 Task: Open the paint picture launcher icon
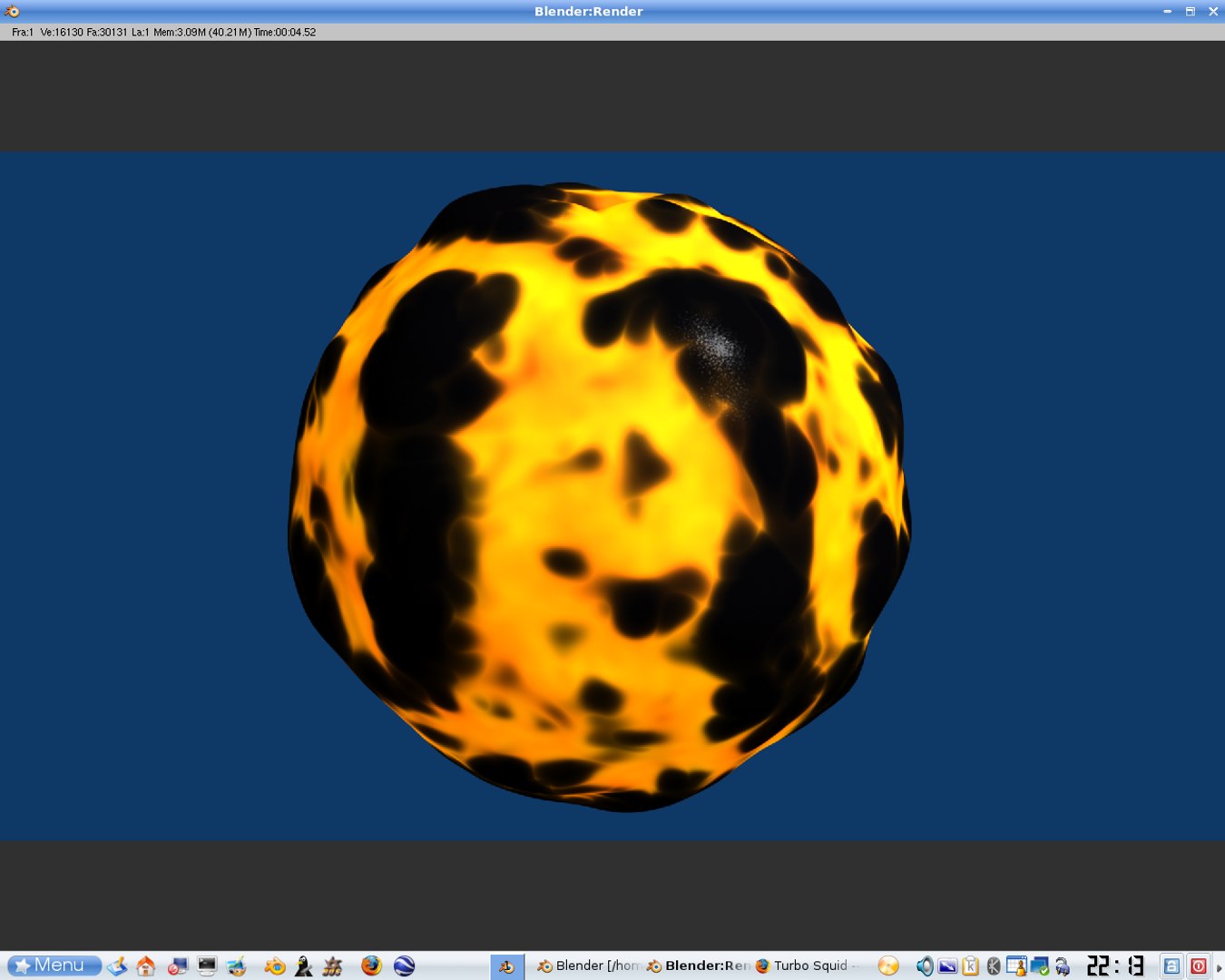coord(237,966)
